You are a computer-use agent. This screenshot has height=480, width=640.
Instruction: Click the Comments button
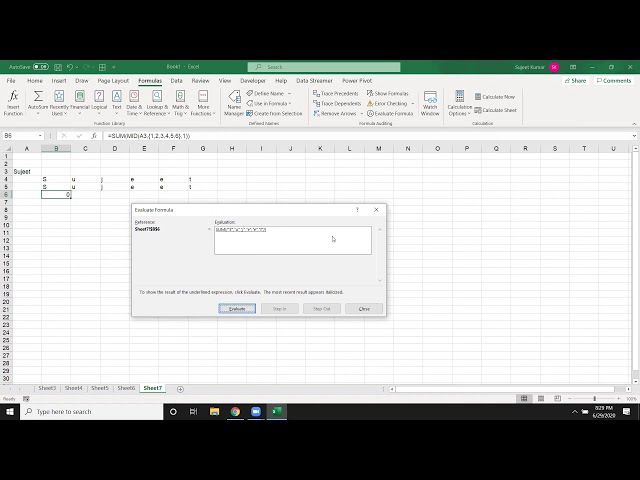click(614, 81)
